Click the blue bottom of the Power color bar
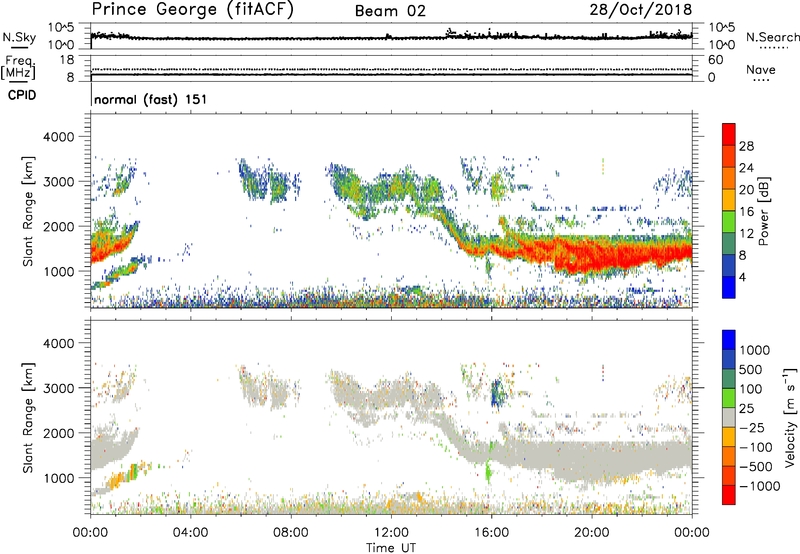The width and height of the screenshot is (800, 554). tap(729, 288)
